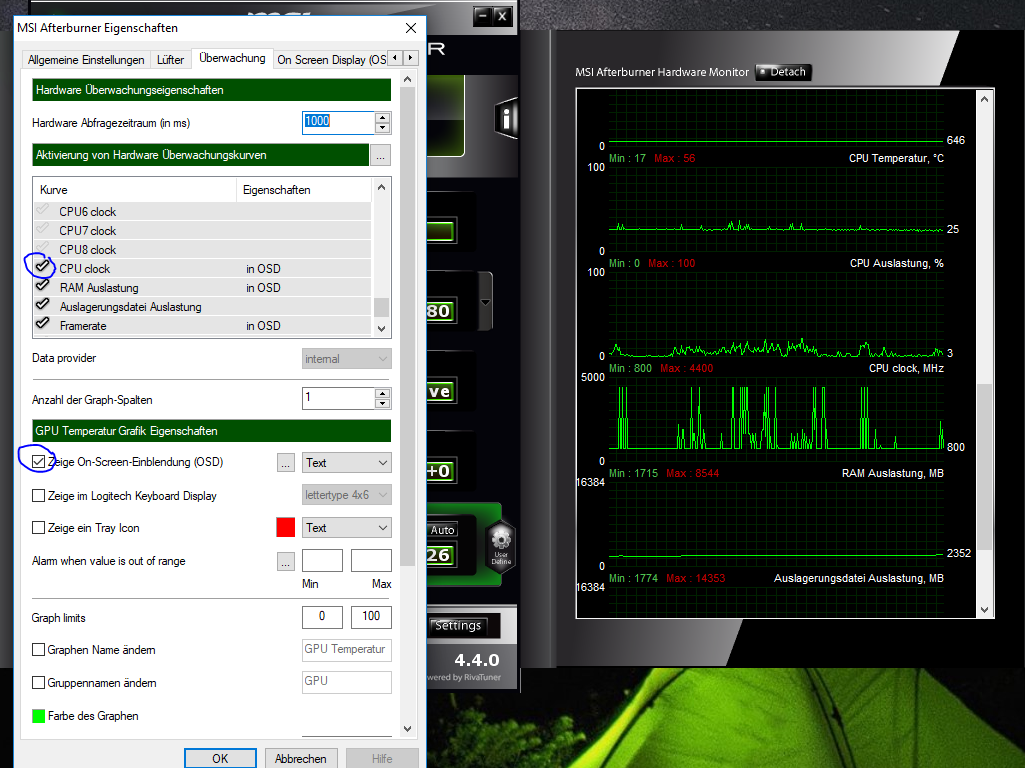Open the Data provider internal dropdown

click(x=346, y=359)
